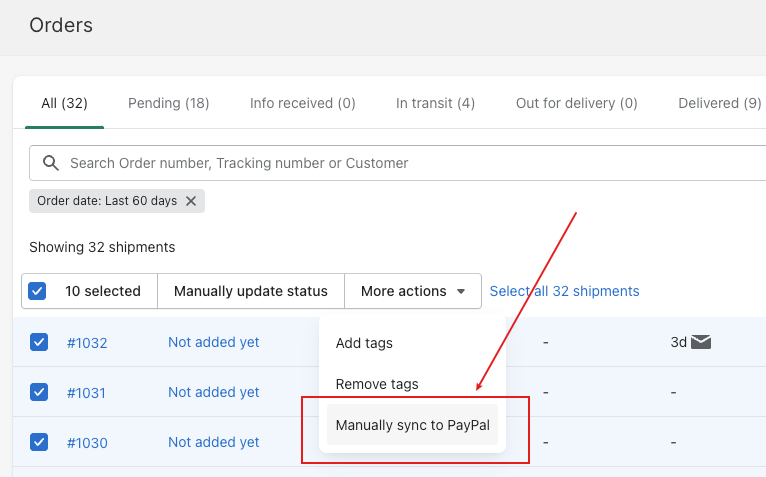
Task: Open the Out for delivery tab
Action: [x=576, y=103]
